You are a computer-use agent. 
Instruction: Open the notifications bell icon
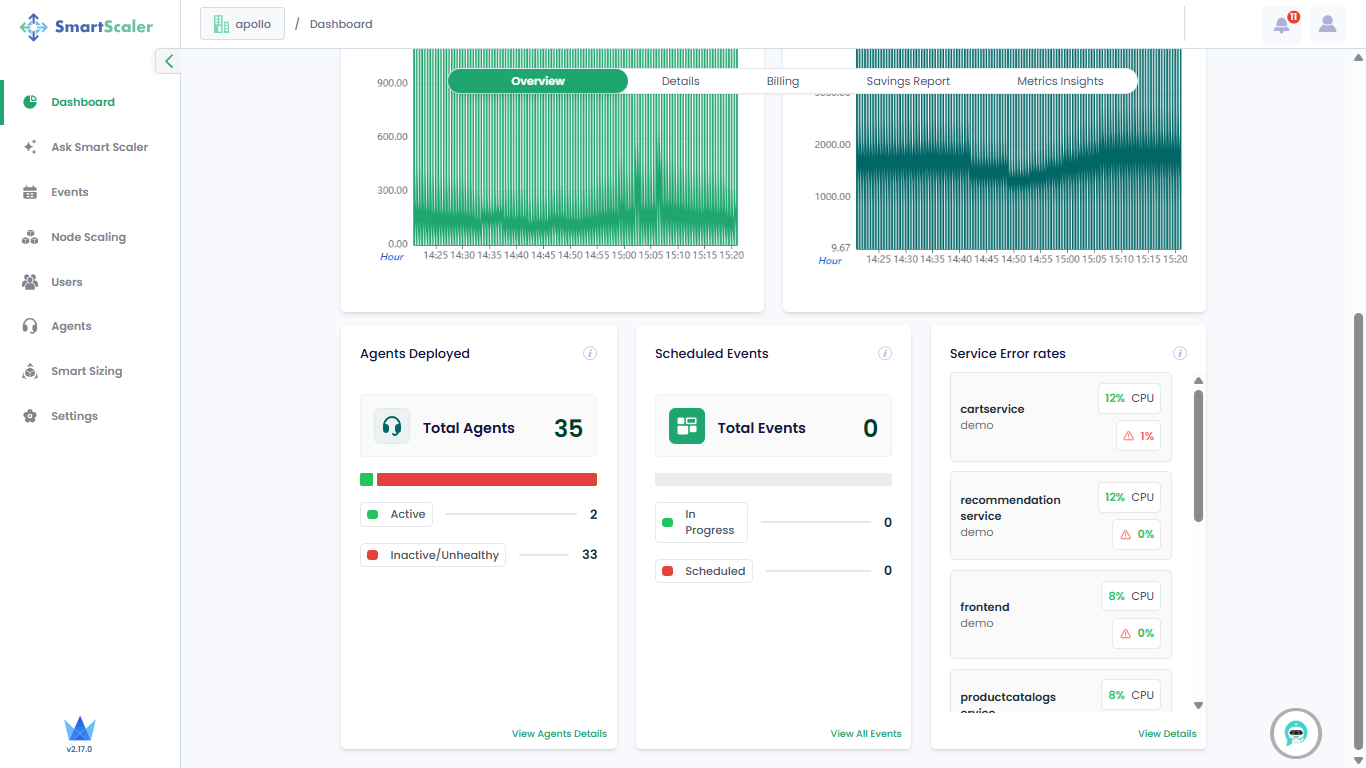(1281, 25)
